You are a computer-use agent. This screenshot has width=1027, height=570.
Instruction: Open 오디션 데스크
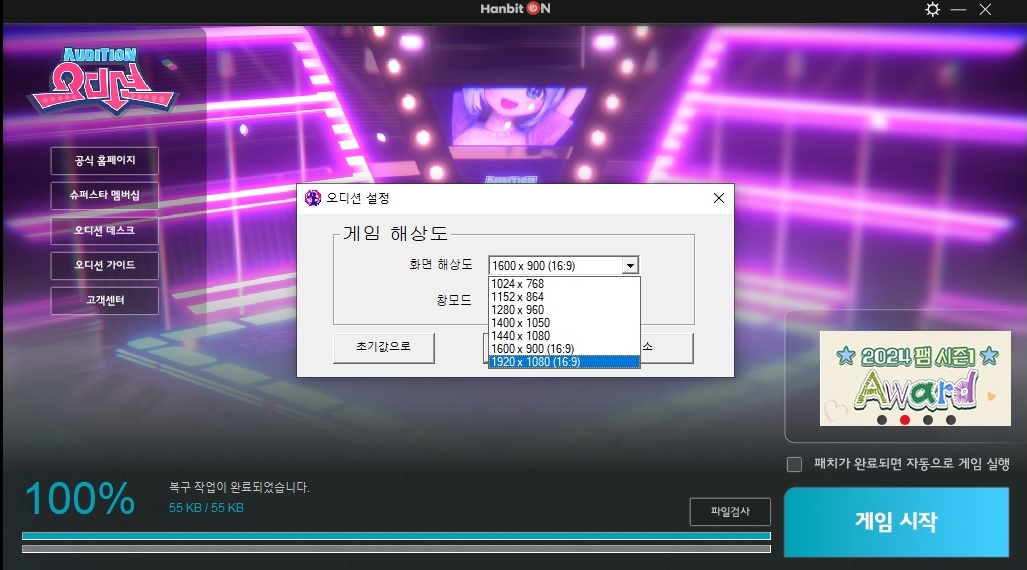point(105,231)
